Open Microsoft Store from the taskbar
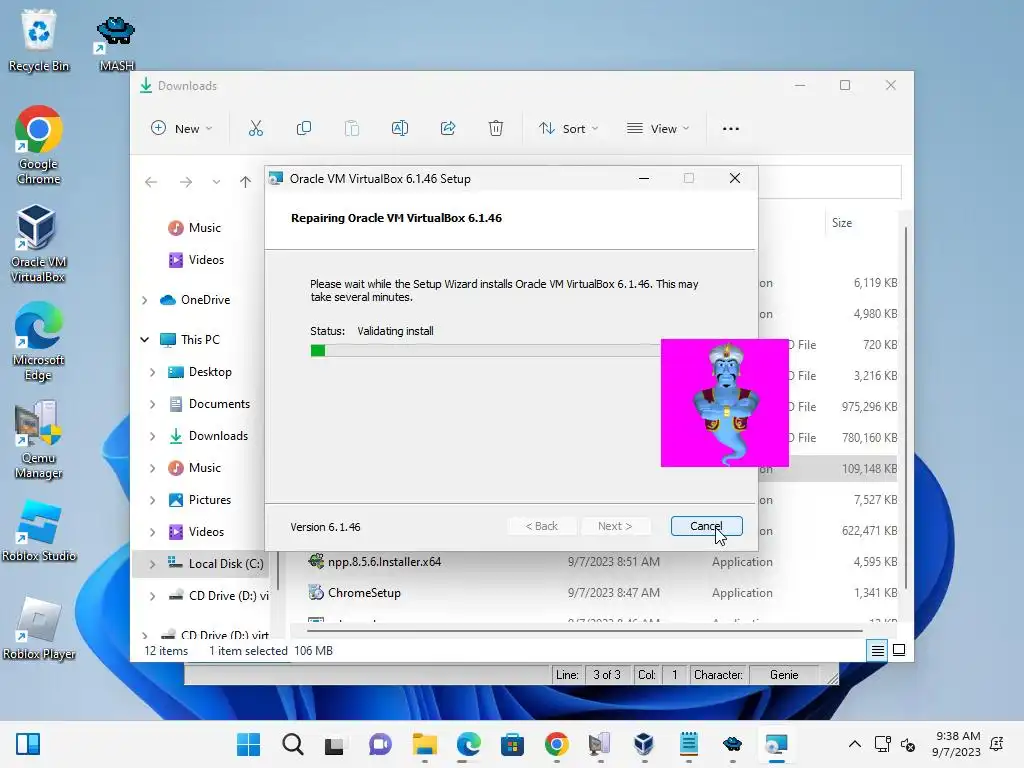The height and width of the screenshot is (768, 1024). tap(513, 744)
